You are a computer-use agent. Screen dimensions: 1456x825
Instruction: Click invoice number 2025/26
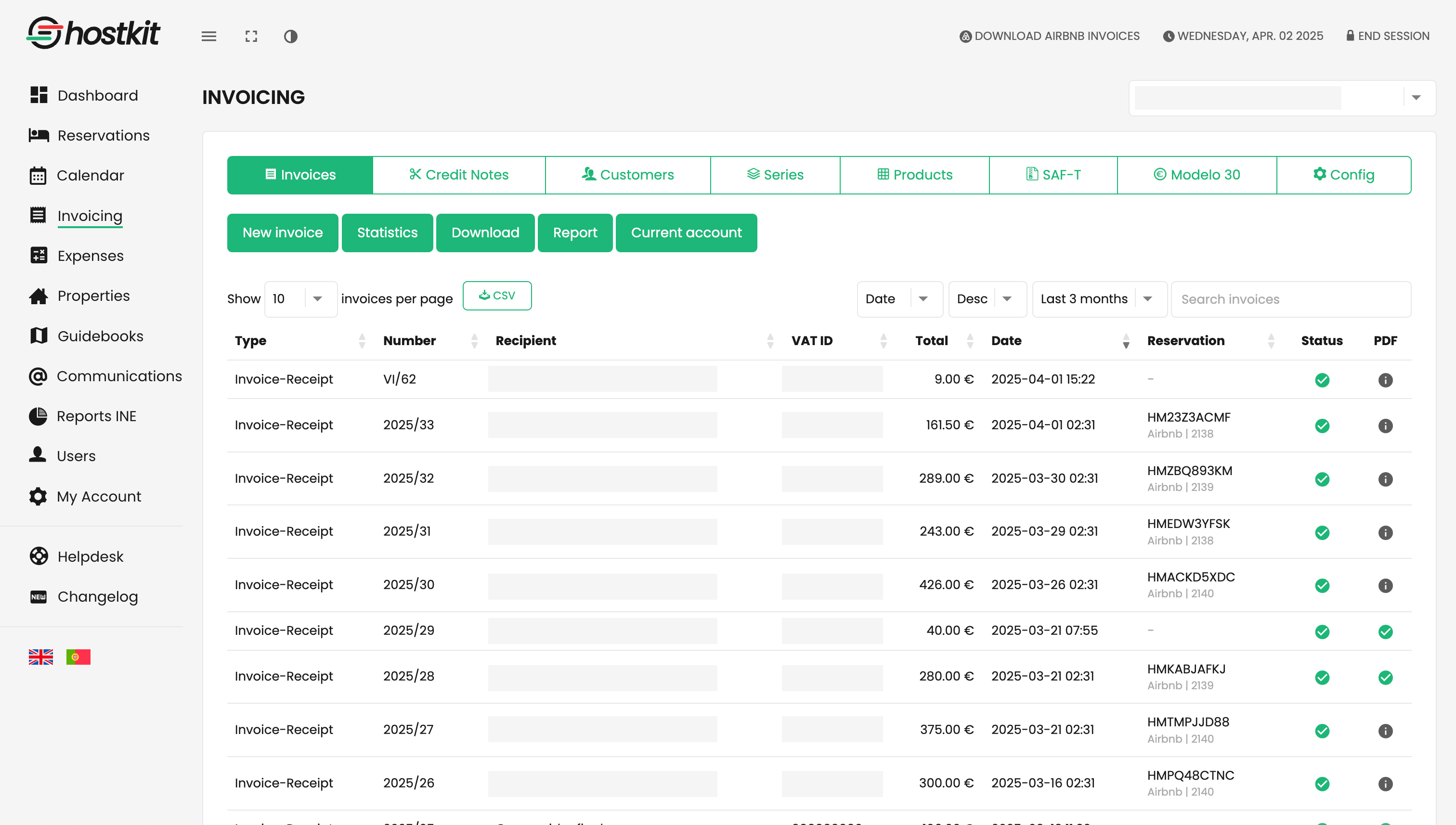pyautogui.click(x=409, y=783)
